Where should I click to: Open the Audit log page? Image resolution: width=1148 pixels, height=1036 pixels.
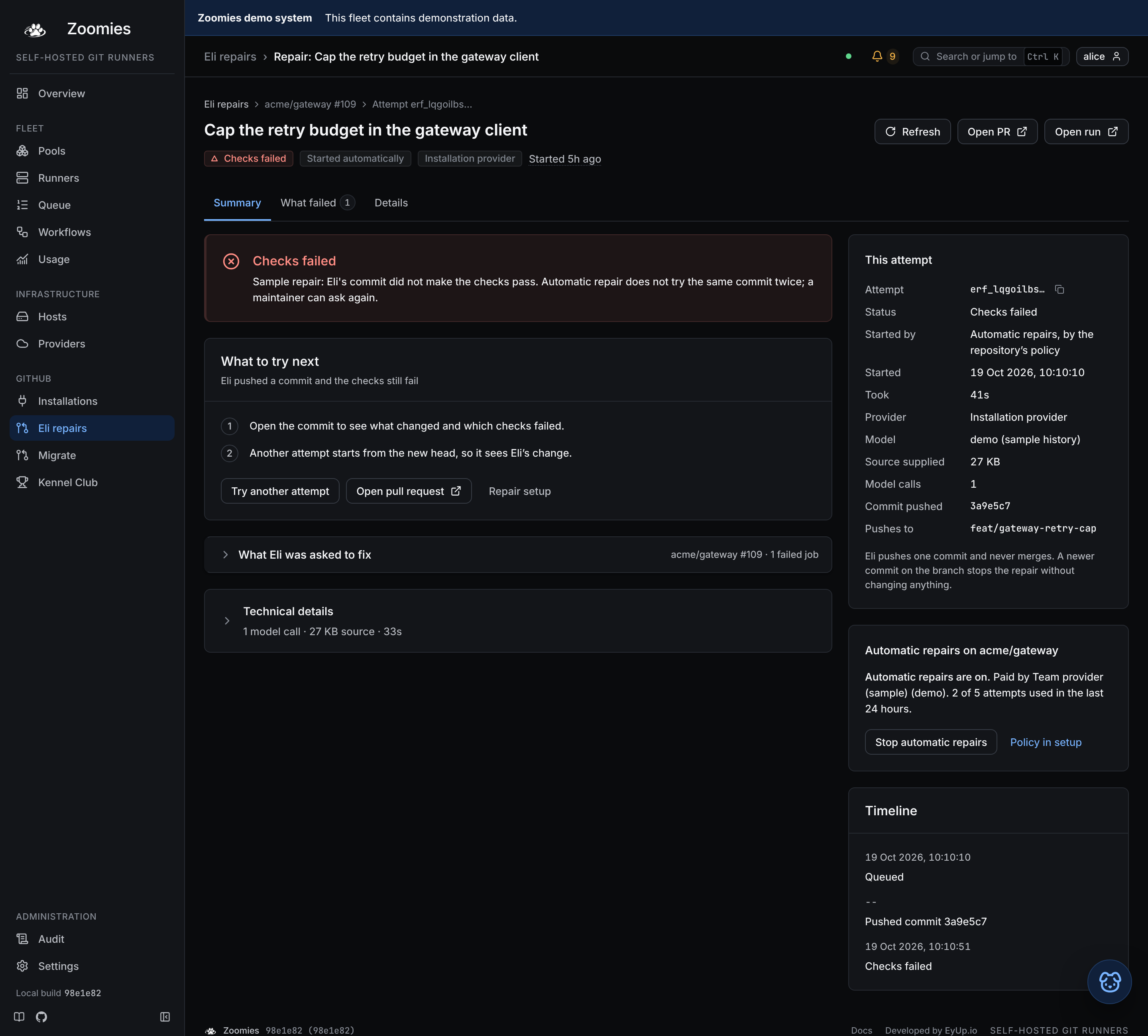point(92,939)
